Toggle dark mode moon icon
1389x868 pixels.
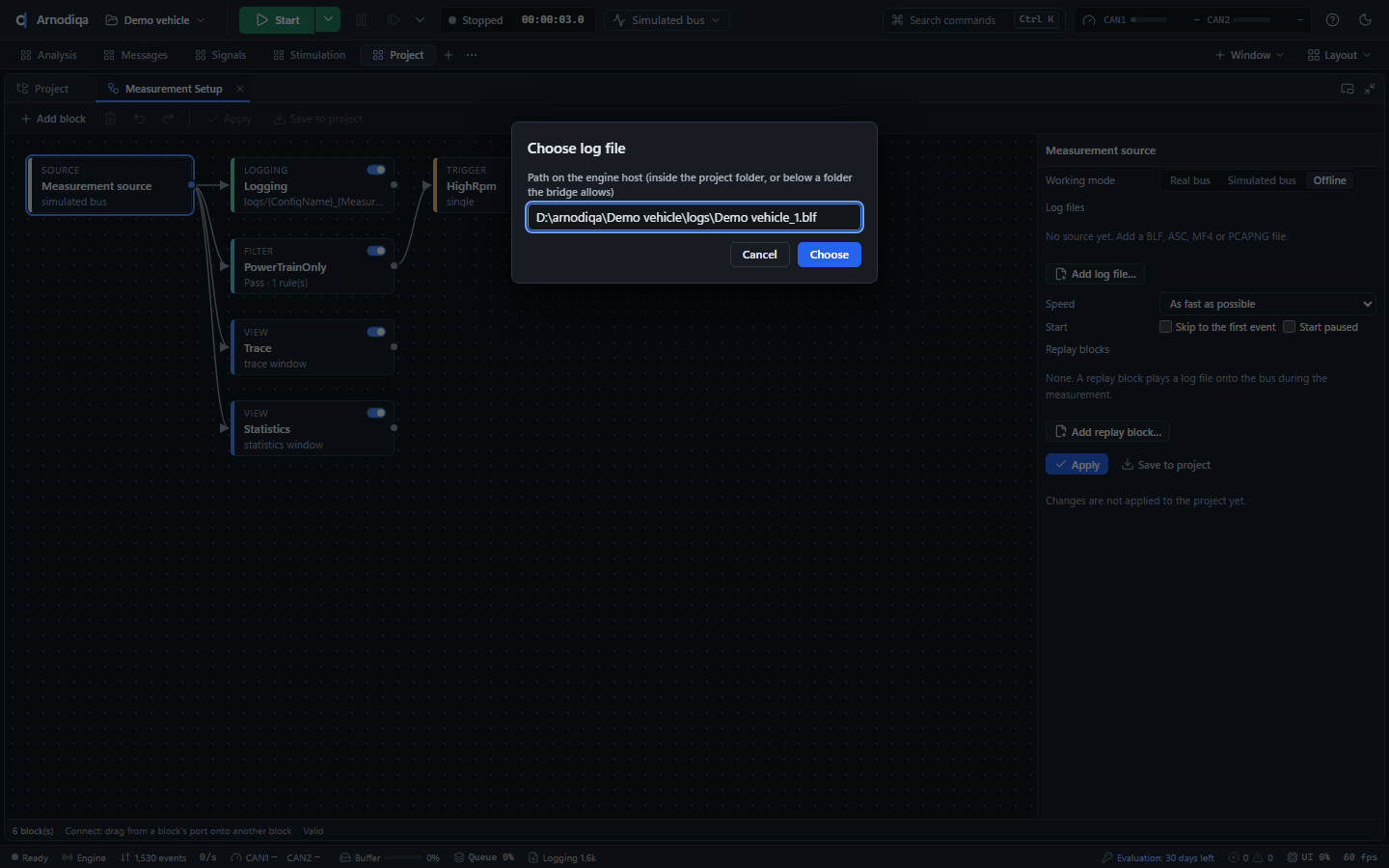tap(1365, 20)
